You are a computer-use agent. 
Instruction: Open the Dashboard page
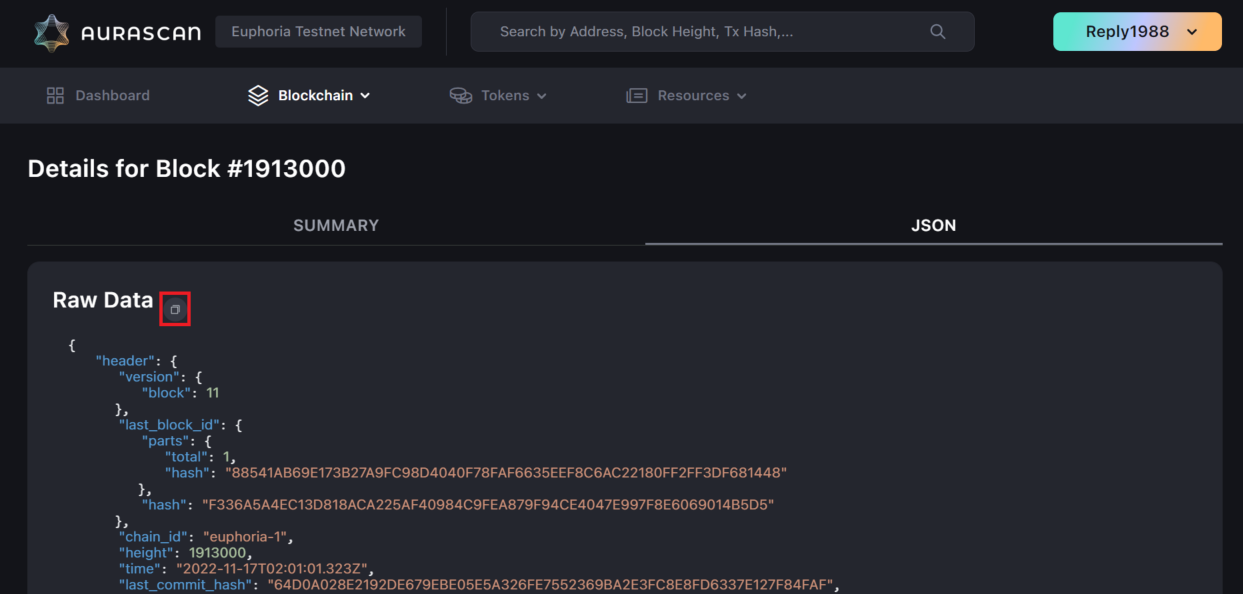point(98,96)
